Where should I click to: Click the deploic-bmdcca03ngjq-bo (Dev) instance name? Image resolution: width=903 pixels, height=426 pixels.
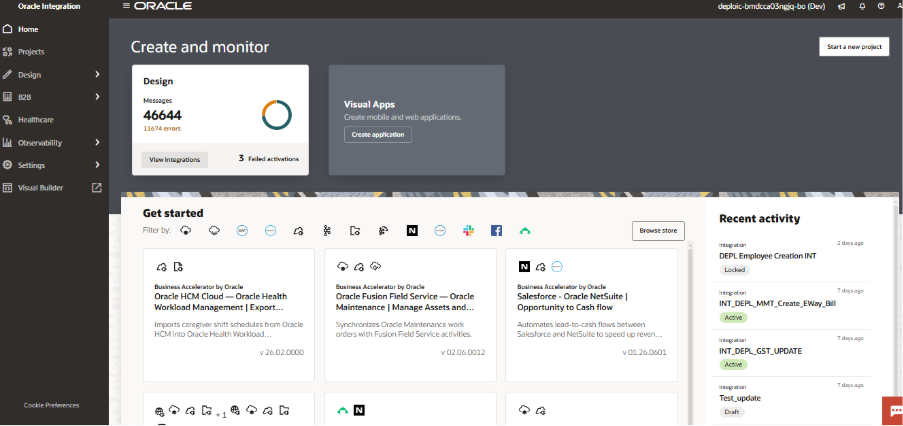[773, 6]
